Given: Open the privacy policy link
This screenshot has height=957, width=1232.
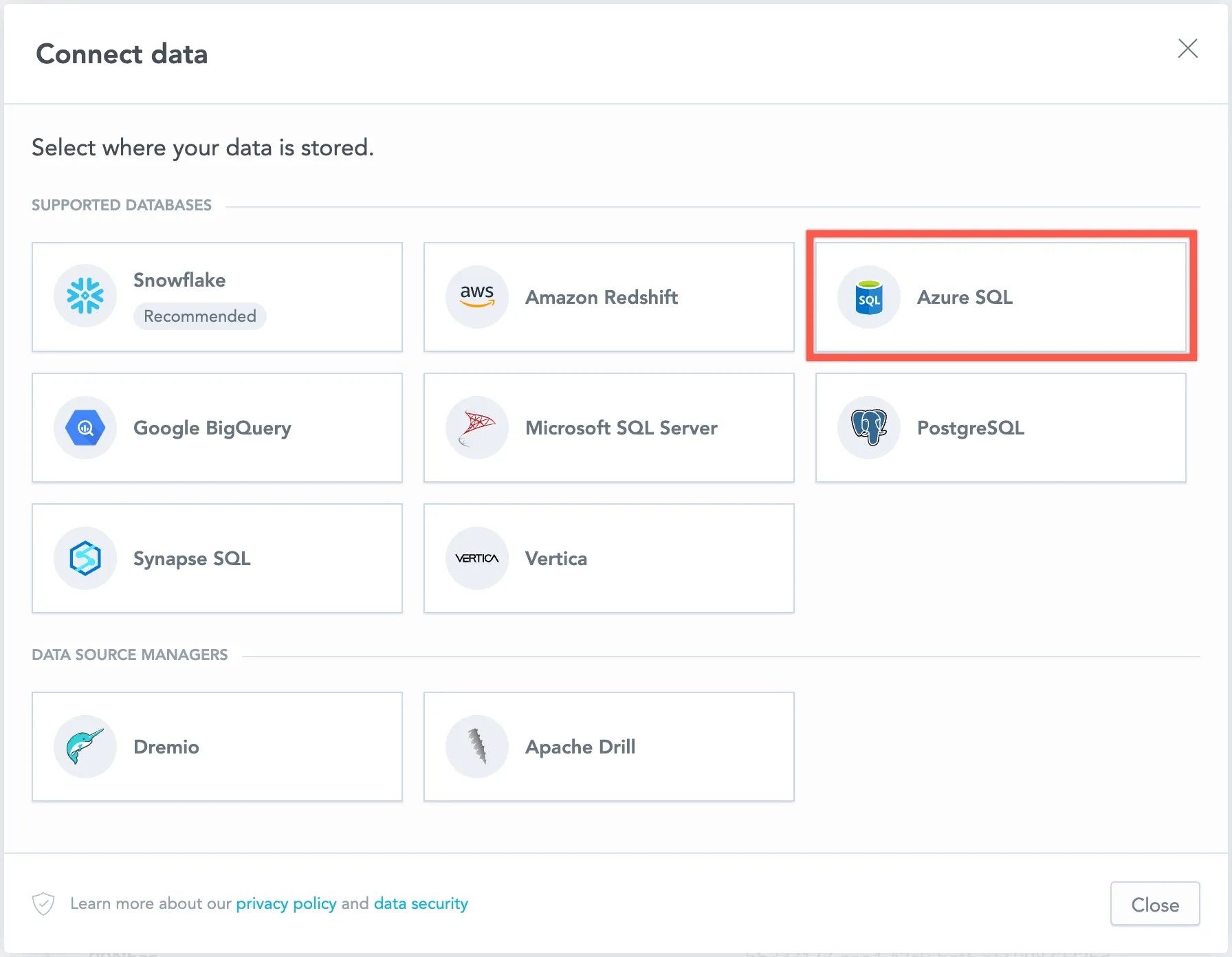Looking at the screenshot, I should [x=286, y=903].
